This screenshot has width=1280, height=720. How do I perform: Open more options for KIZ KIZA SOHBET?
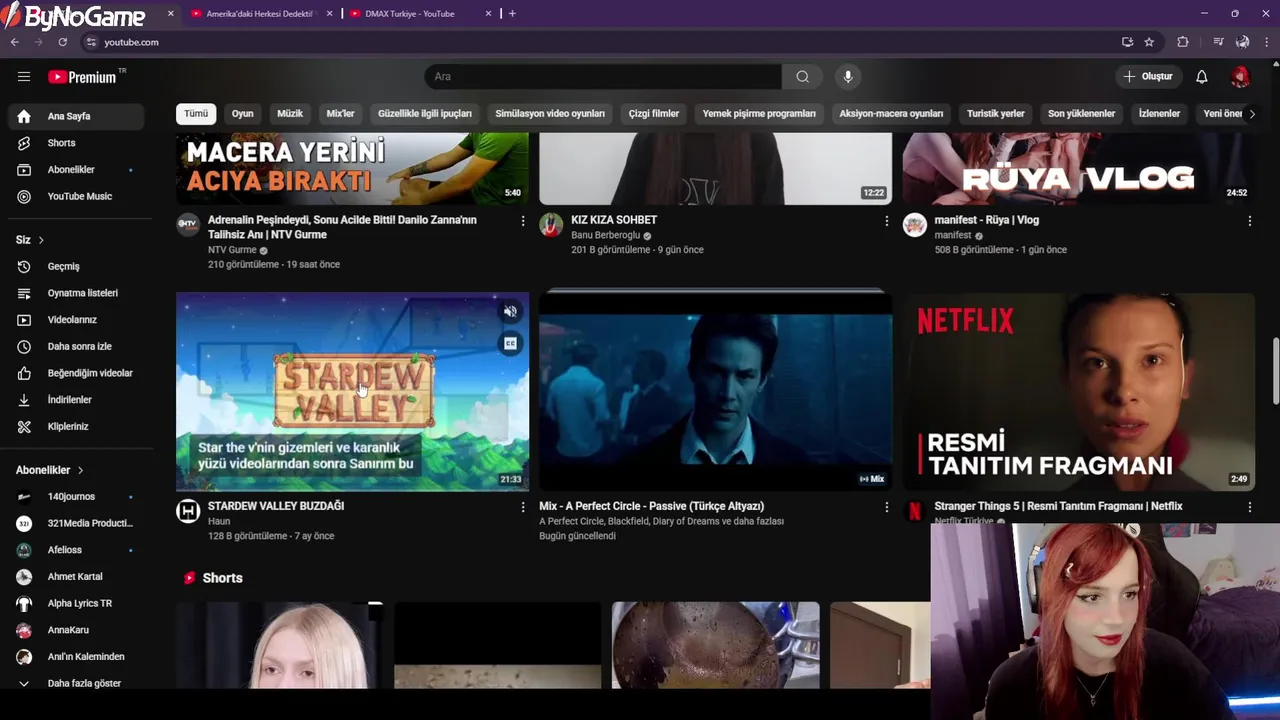pos(886,221)
